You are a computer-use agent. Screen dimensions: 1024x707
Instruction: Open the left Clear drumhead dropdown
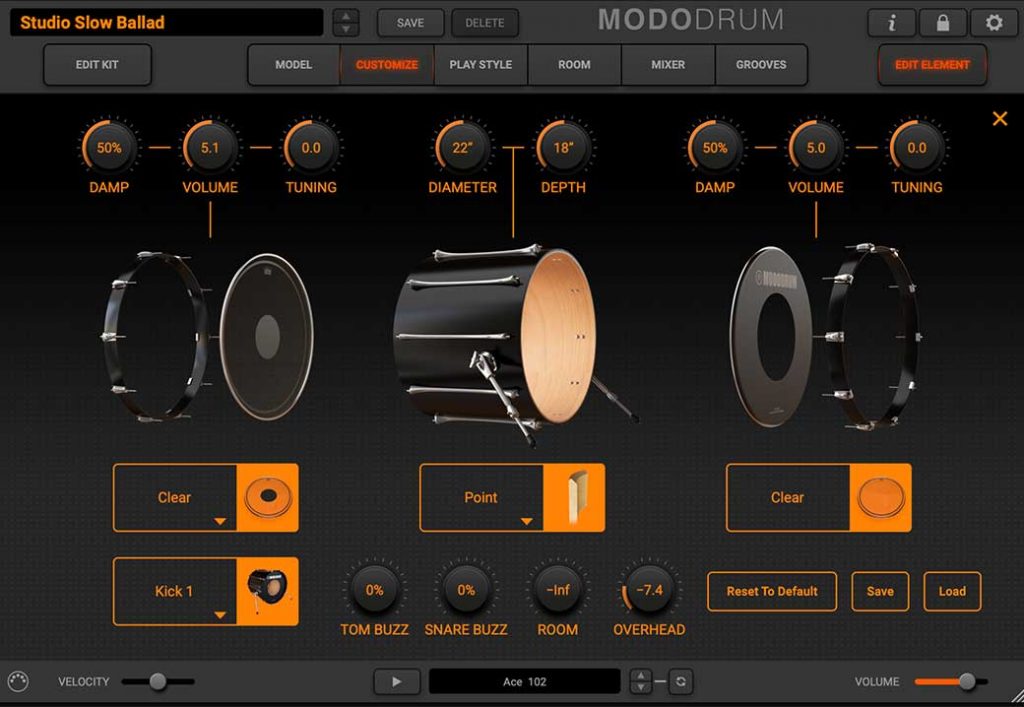point(175,498)
